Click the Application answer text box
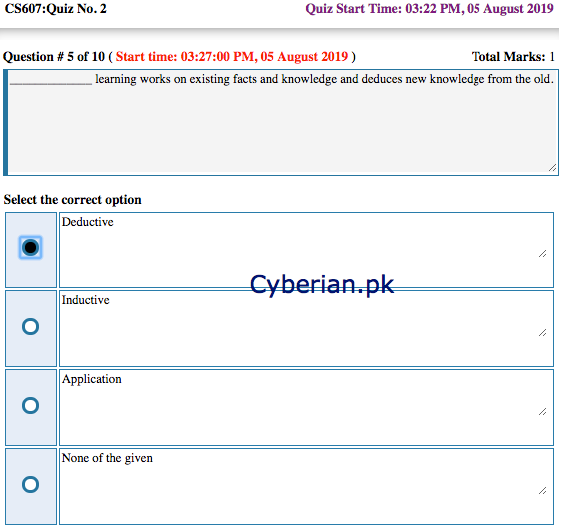 click(306, 407)
